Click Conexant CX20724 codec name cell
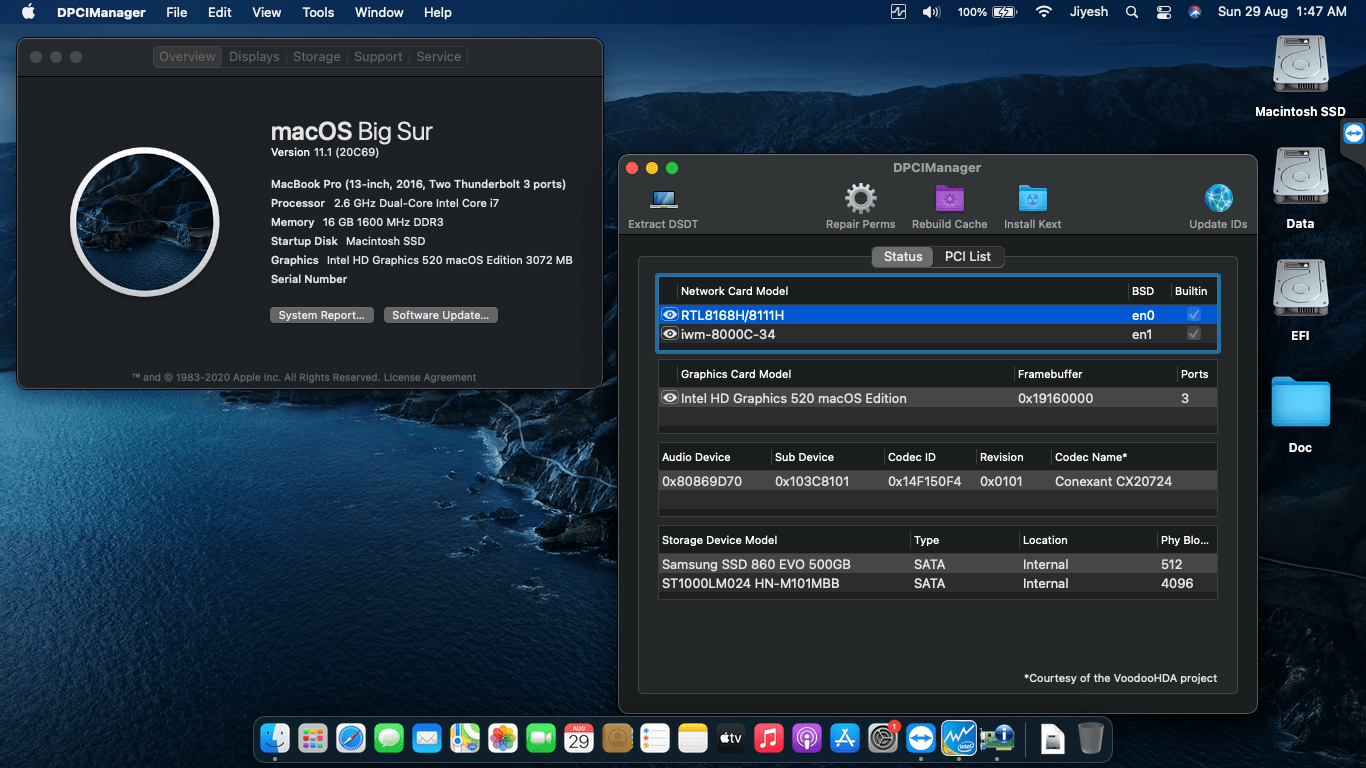 click(1113, 481)
